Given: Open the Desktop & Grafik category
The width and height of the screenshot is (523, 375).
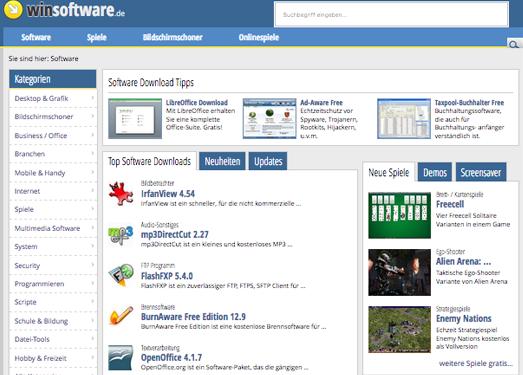Looking at the screenshot, I should [x=41, y=98].
